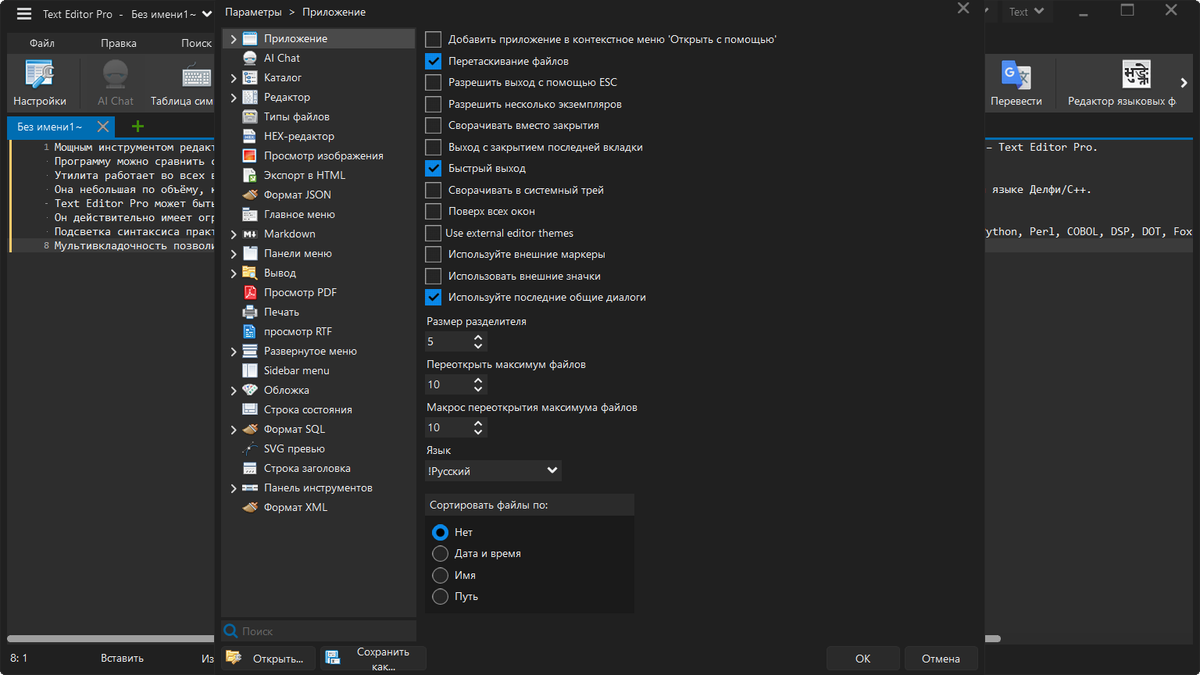This screenshot has height=675, width=1200.
Task: Select Имя sort radio button
Action: pyautogui.click(x=440, y=575)
